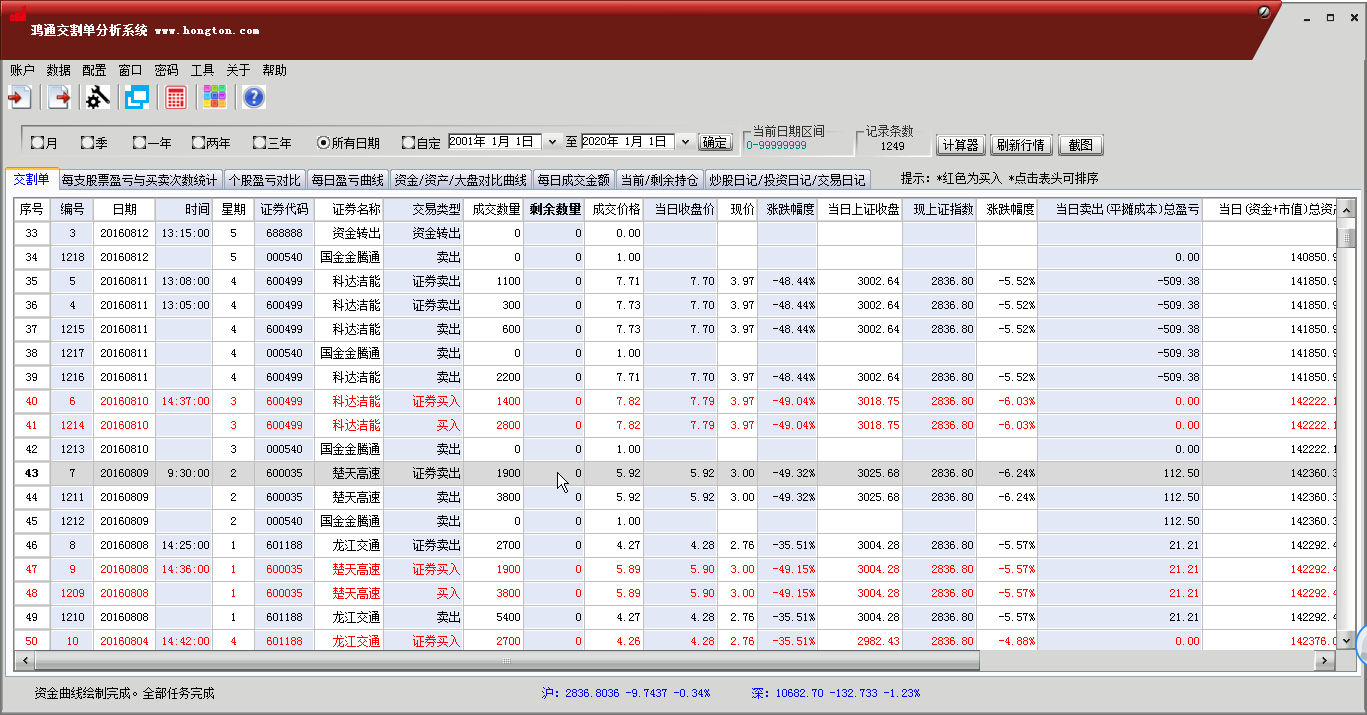The image size is (1367, 715).
Task: Open the 配置 menu
Action: point(94,70)
